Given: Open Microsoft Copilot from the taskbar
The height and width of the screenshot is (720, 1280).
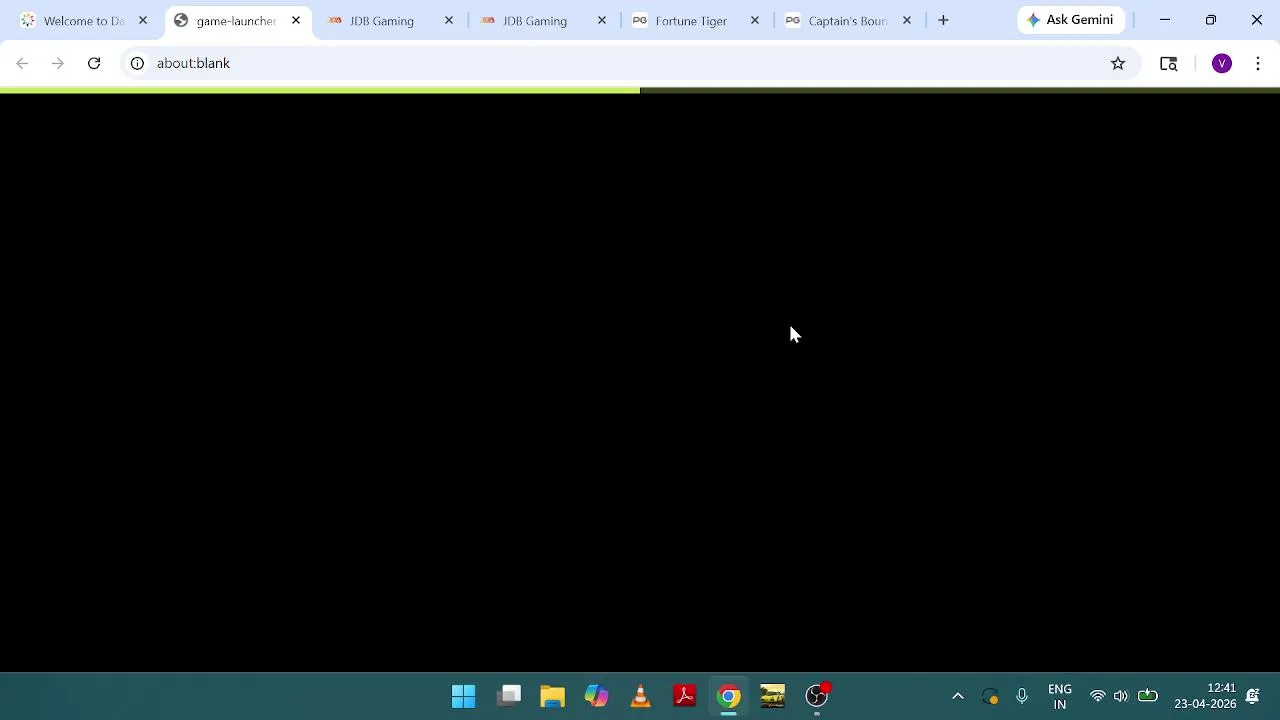Looking at the screenshot, I should coord(597,696).
